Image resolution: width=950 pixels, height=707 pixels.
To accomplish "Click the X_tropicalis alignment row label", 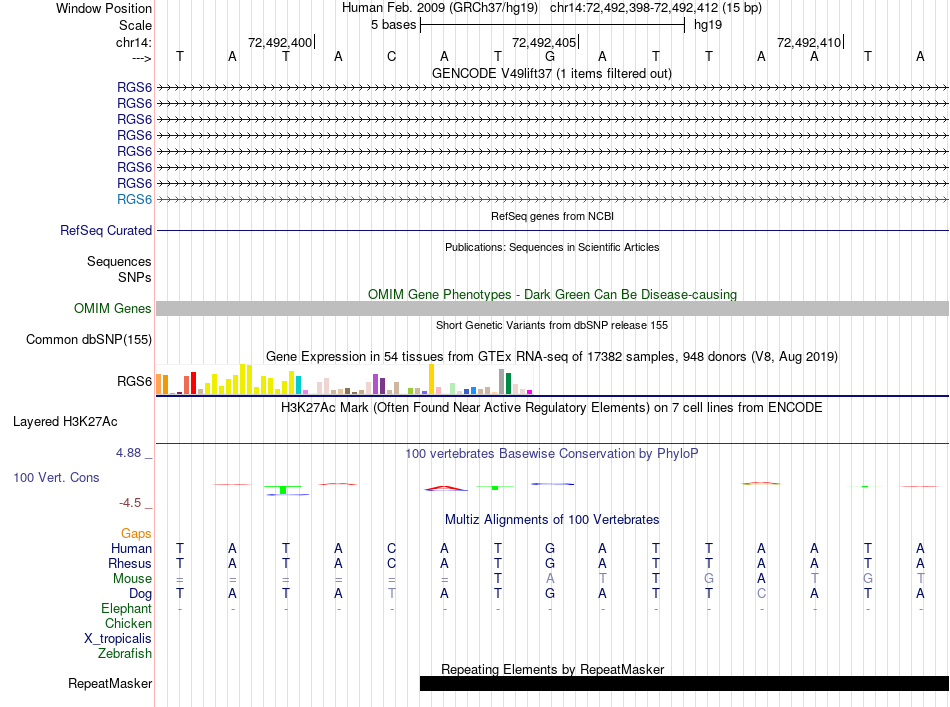I will point(118,639).
